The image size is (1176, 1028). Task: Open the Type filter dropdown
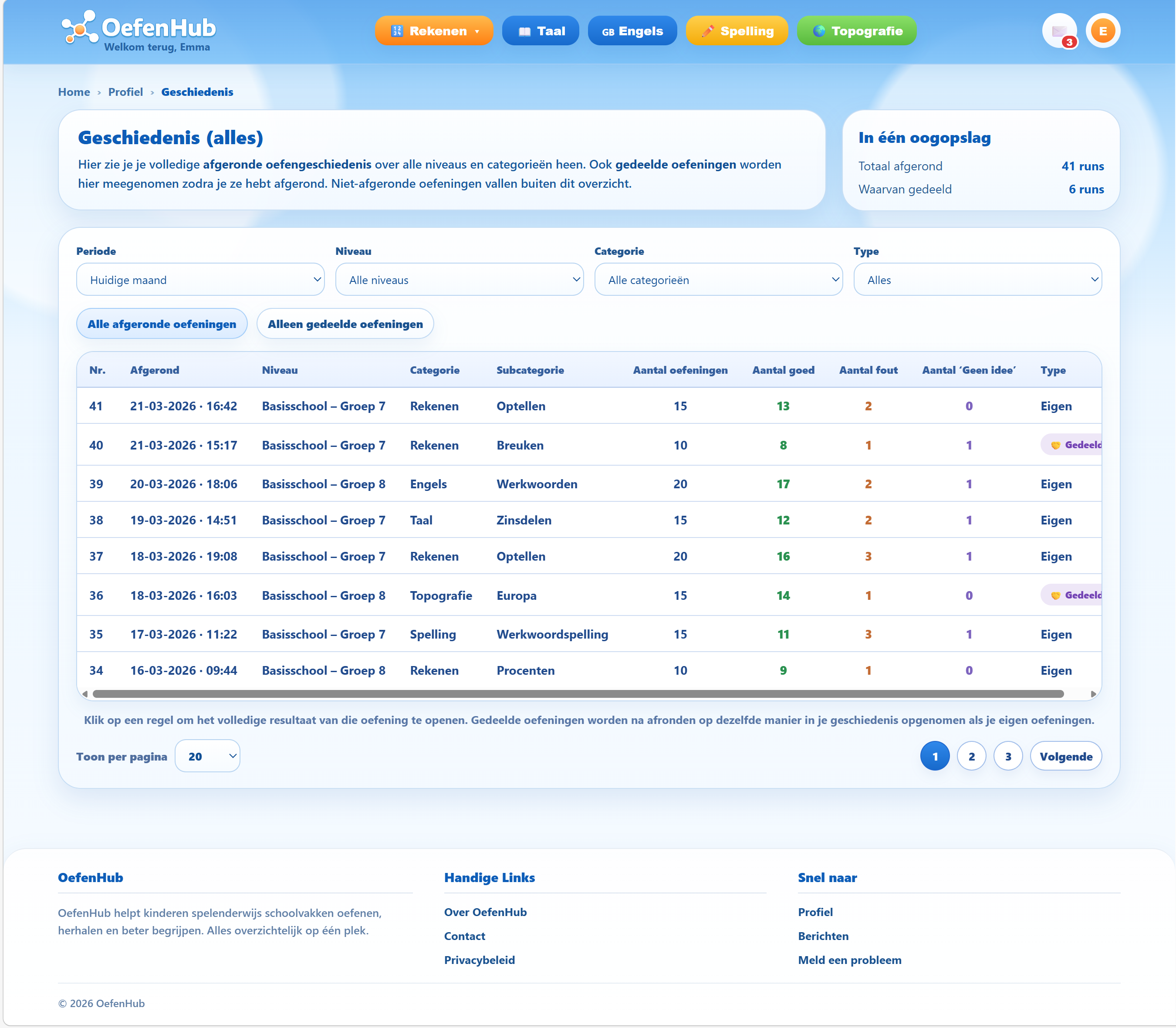(977, 280)
